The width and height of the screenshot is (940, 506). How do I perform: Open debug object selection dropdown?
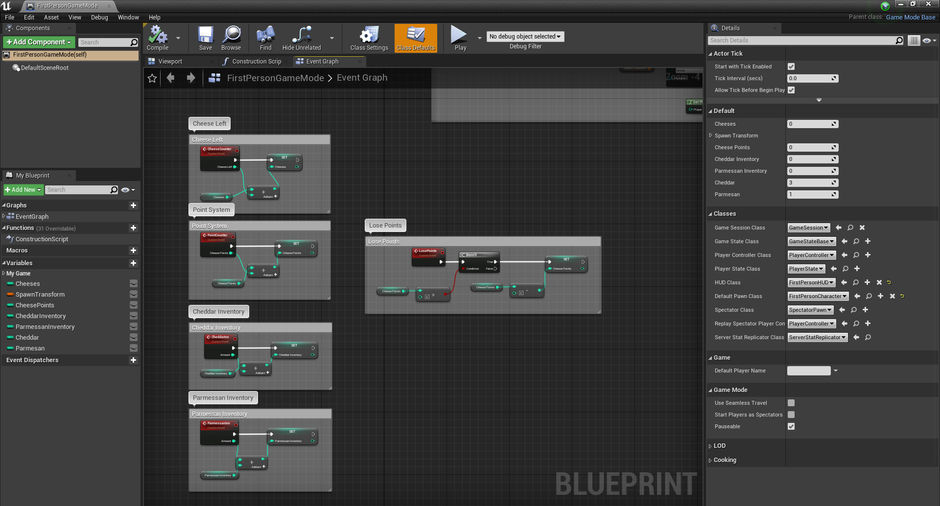click(525, 37)
